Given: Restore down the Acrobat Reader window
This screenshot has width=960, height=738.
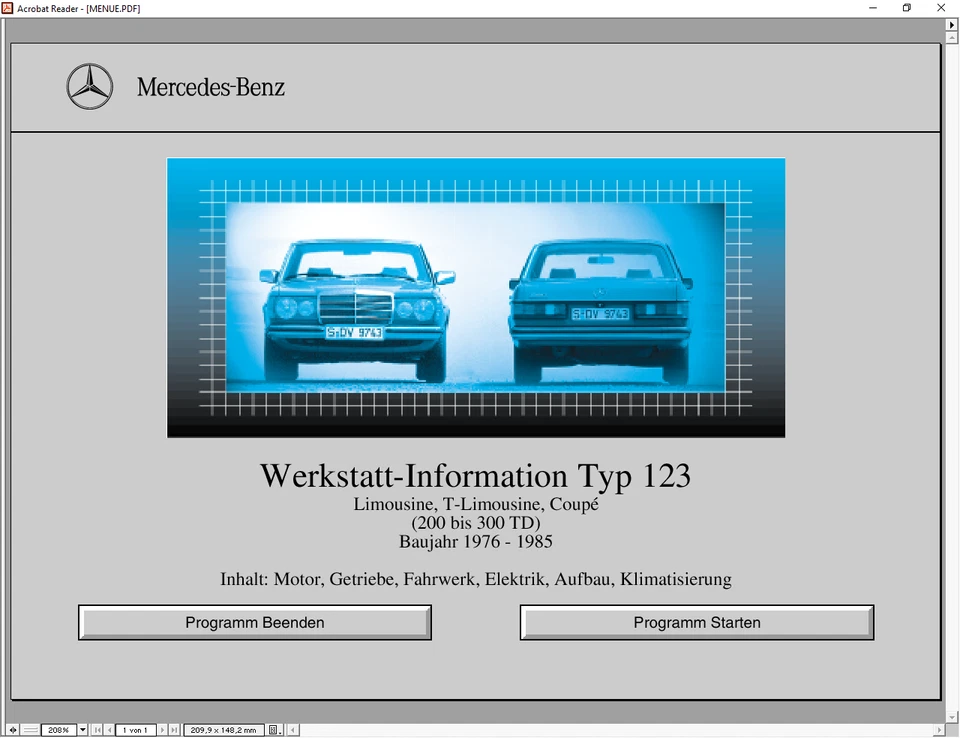Looking at the screenshot, I should click(x=907, y=8).
